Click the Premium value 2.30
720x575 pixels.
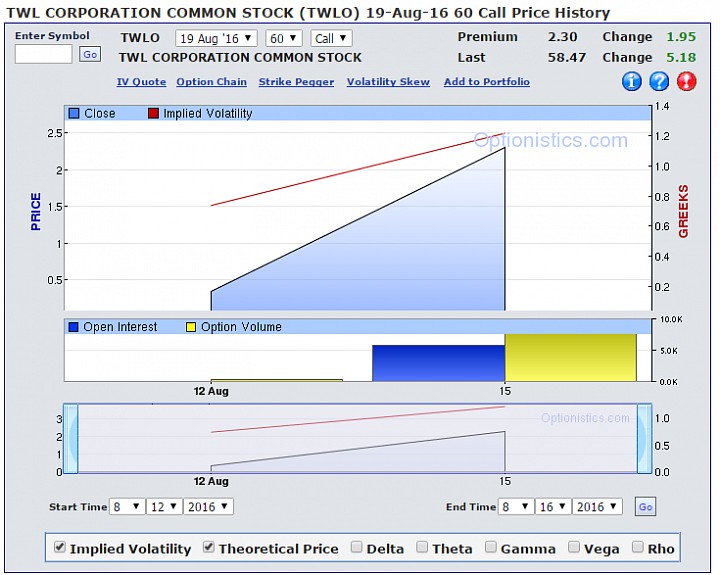click(x=562, y=37)
